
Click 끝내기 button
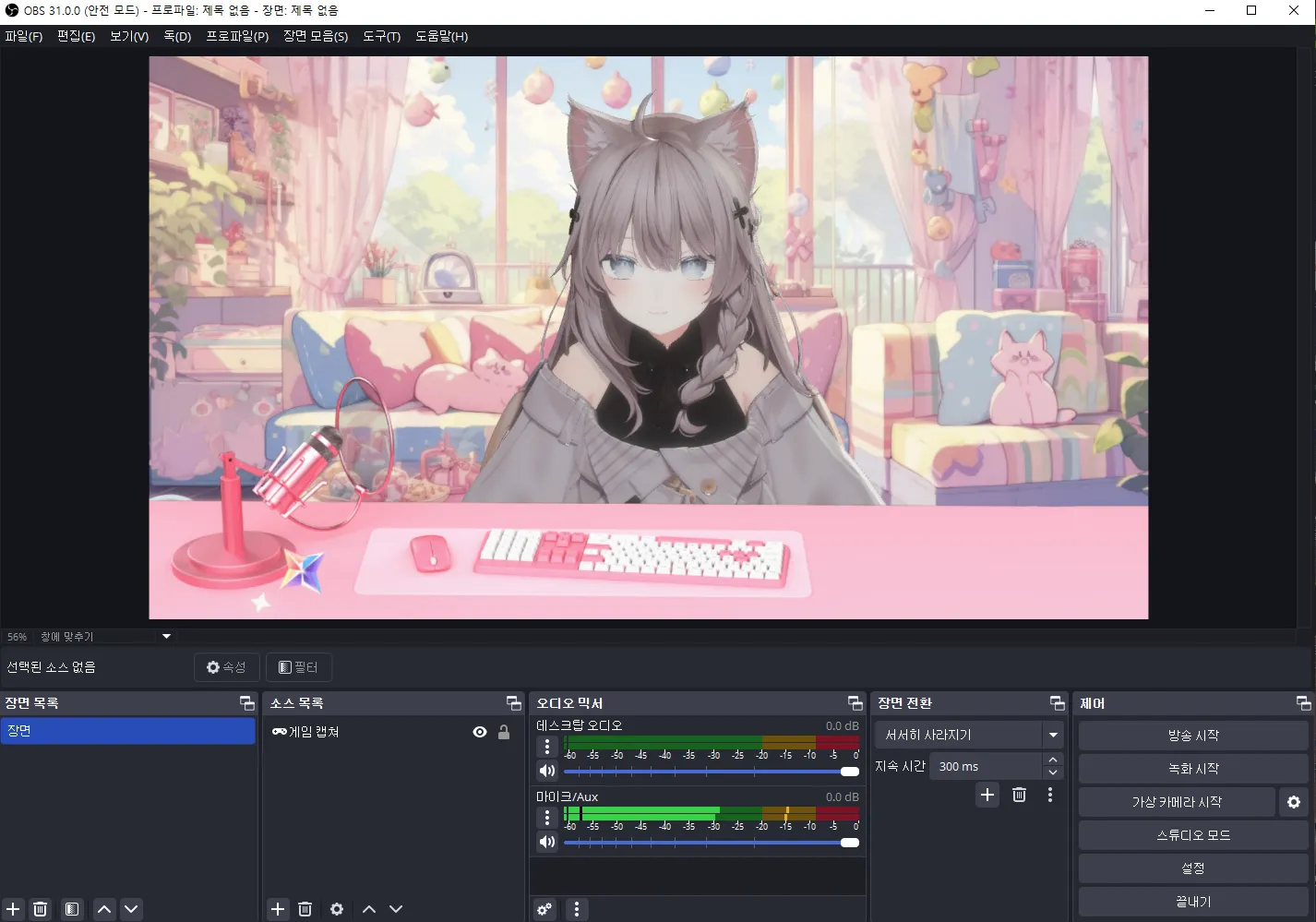tap(1193, 902)
